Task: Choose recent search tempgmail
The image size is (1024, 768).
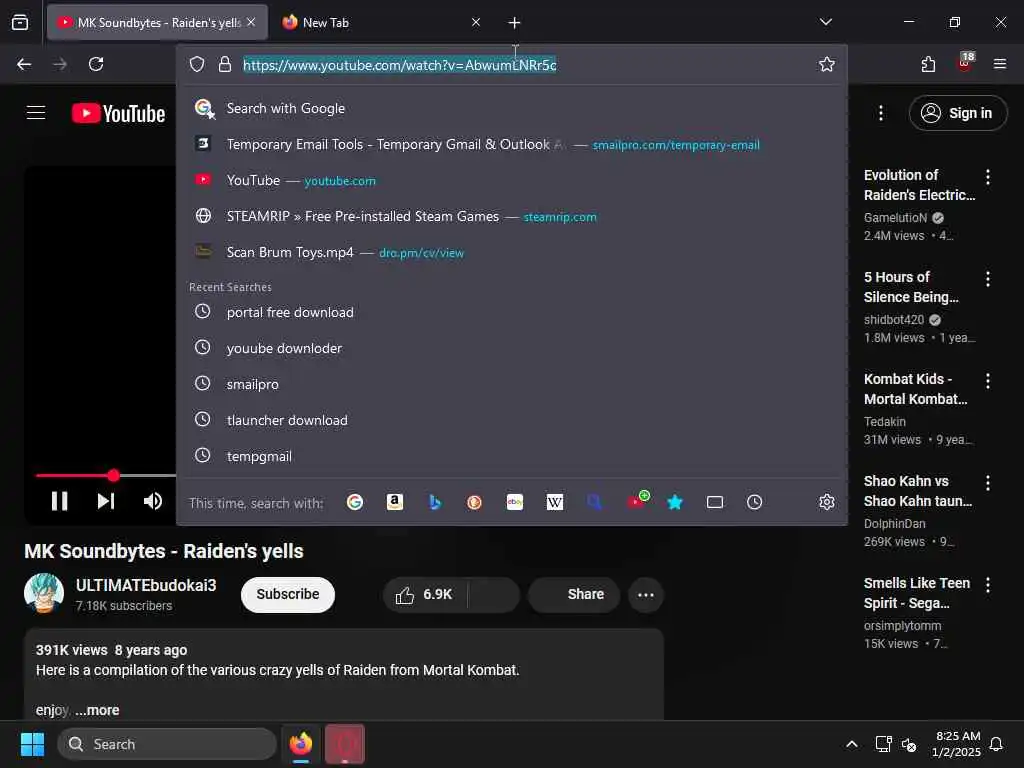Action: (511, 456)
